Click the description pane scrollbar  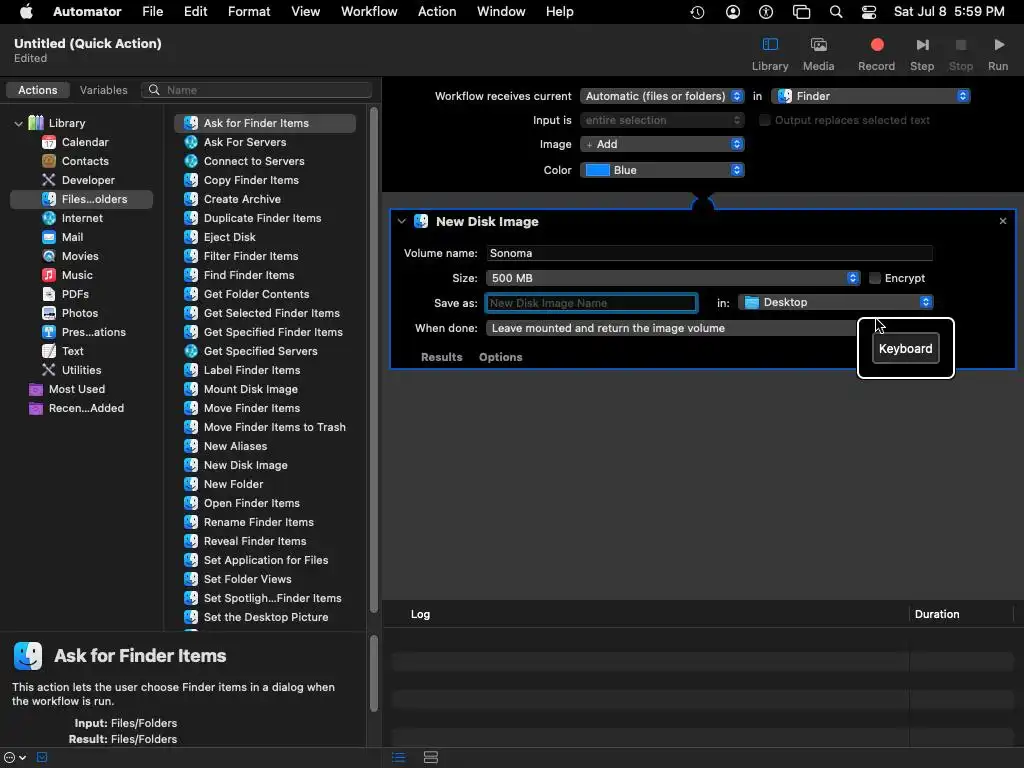point(374,673)
